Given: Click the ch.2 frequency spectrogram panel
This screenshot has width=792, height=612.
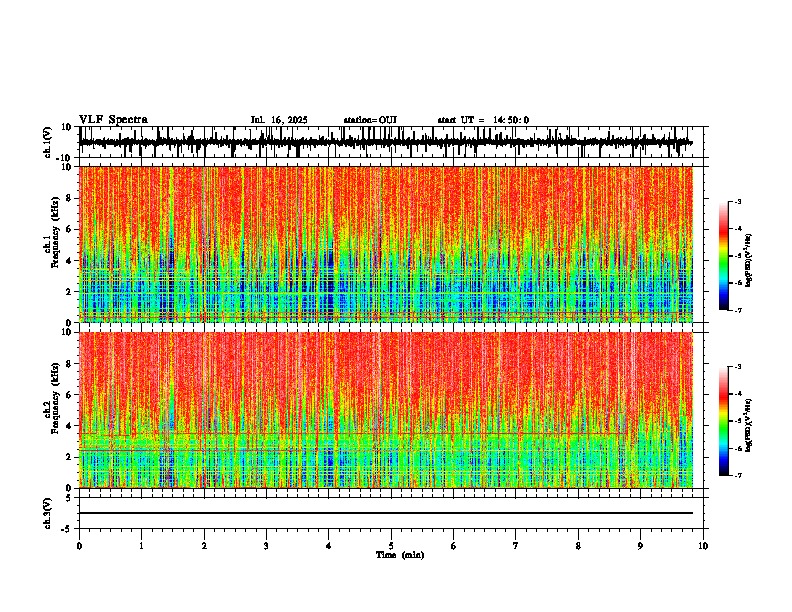Looking at the screenshot, I should (x=391, y=410).
